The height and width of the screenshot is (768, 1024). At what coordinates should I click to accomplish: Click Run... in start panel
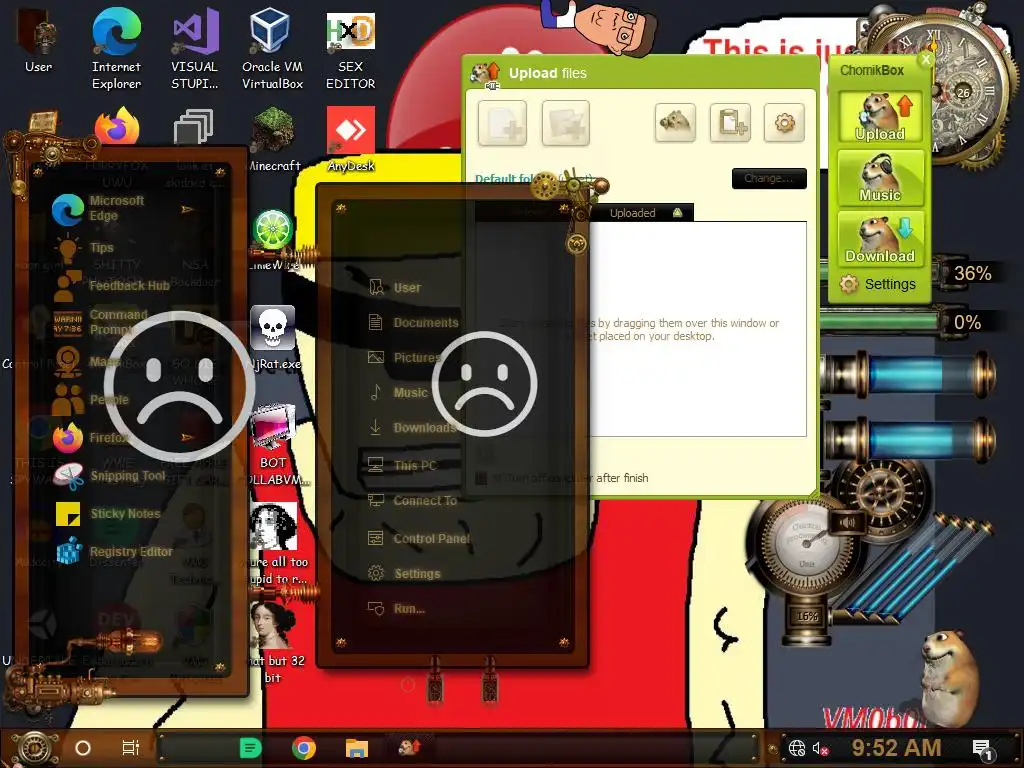pos(396,609)
